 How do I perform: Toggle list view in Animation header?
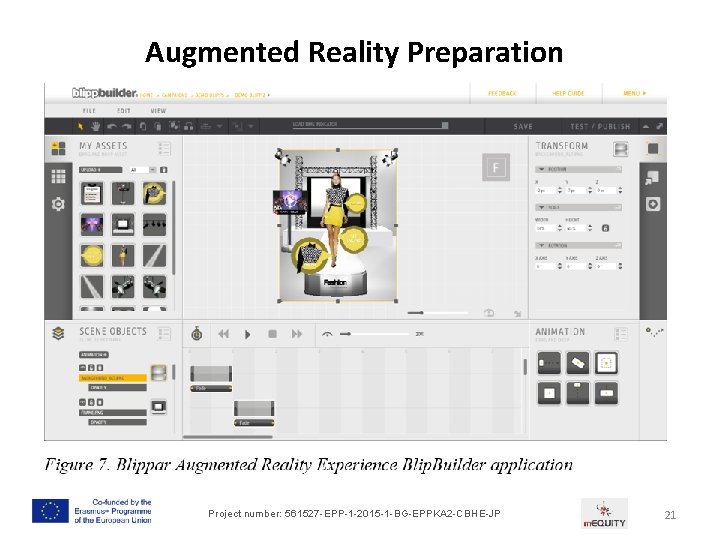(x=621, y=334)
